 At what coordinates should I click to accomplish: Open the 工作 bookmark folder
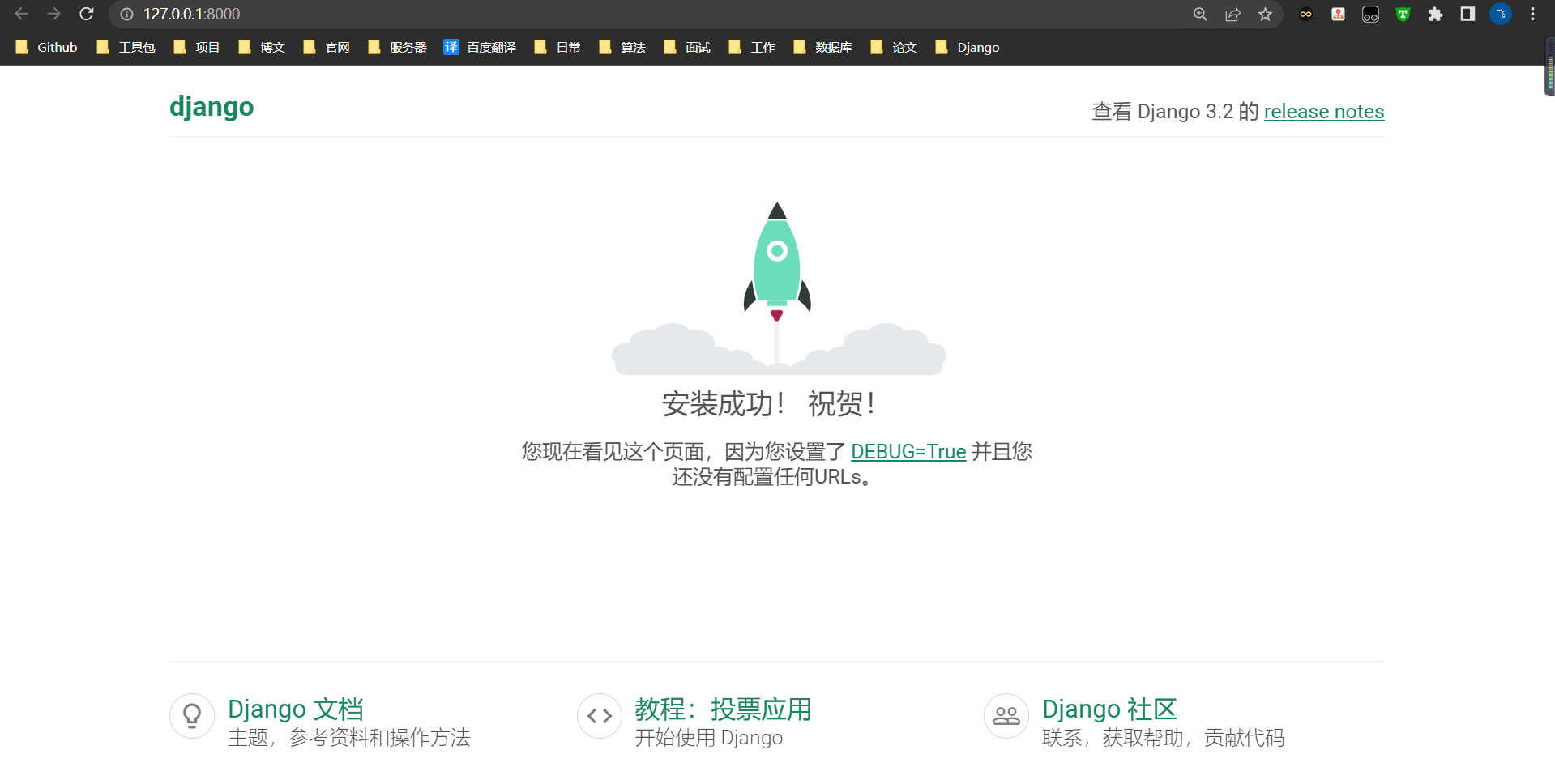[x=752, y=48]
